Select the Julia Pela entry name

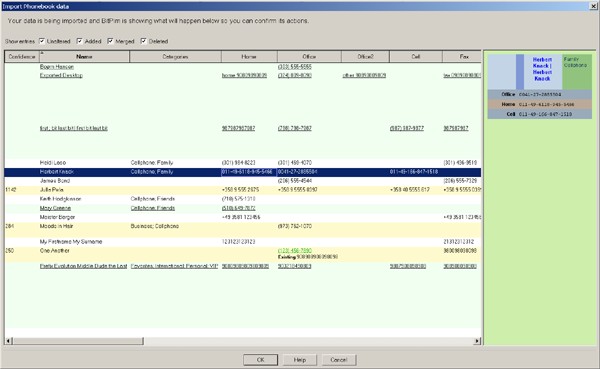52,190
